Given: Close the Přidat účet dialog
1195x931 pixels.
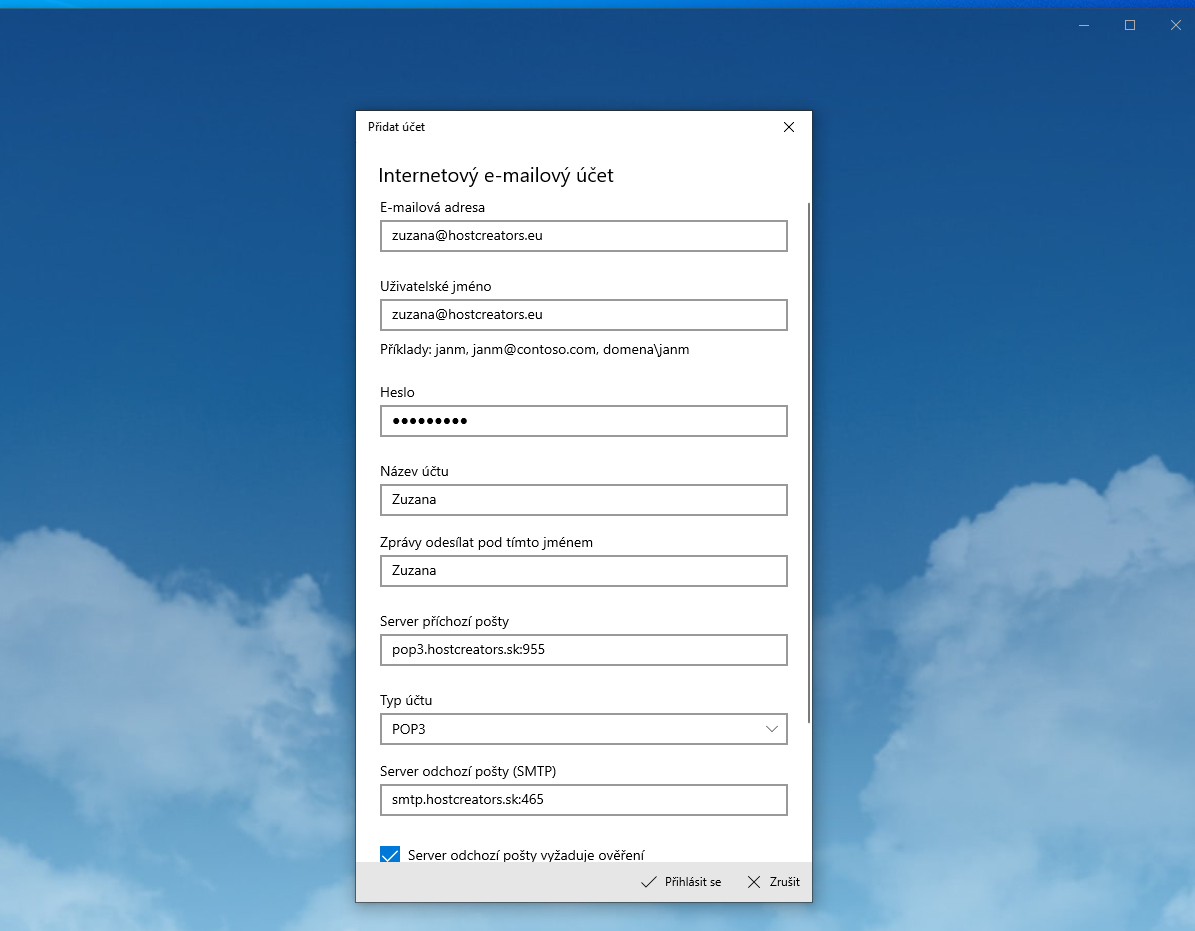Looking at the screenshot, I should click(x=789, y=127).
